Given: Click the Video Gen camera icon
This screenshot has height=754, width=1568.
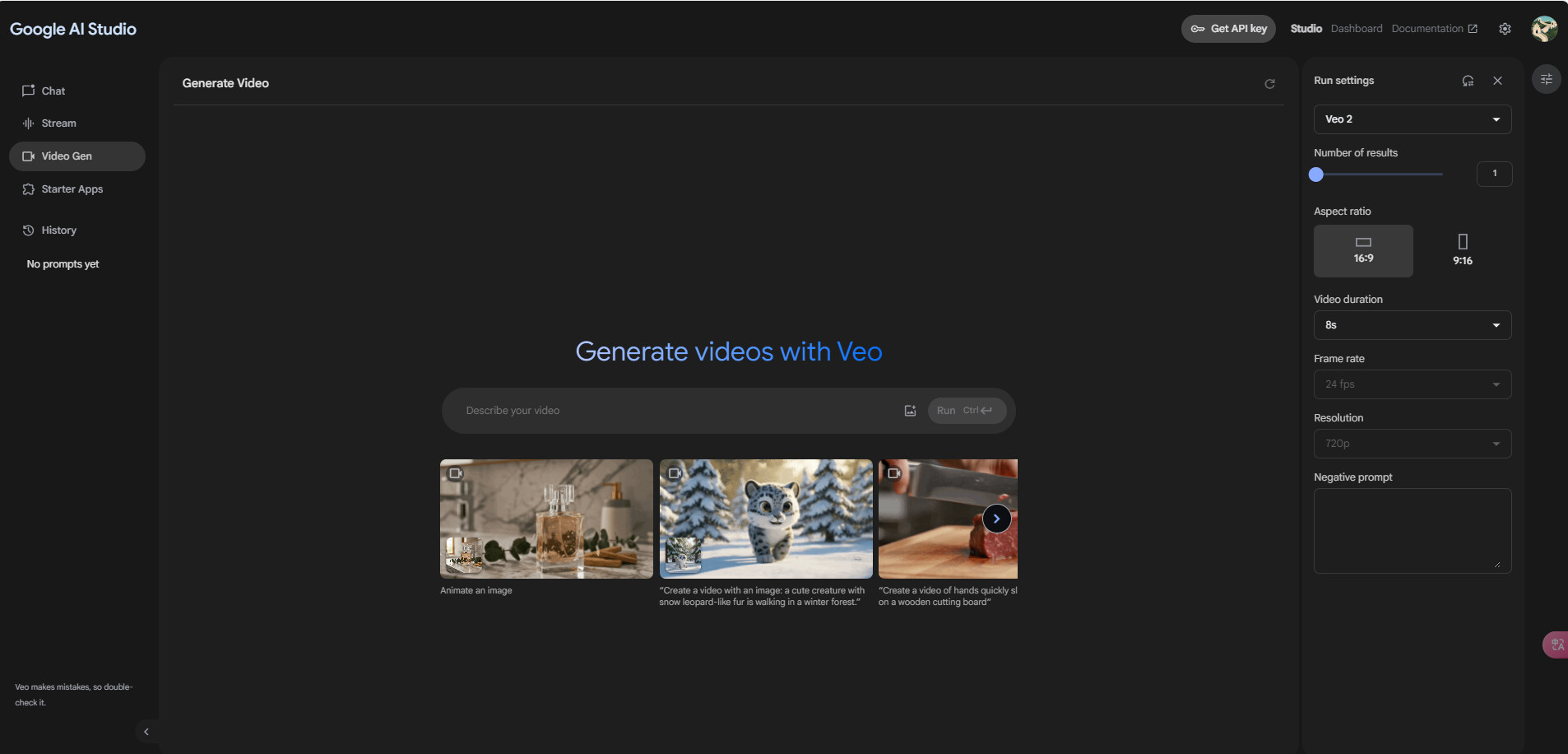Looking at the screenshot, I should click(x=28, y=156).
